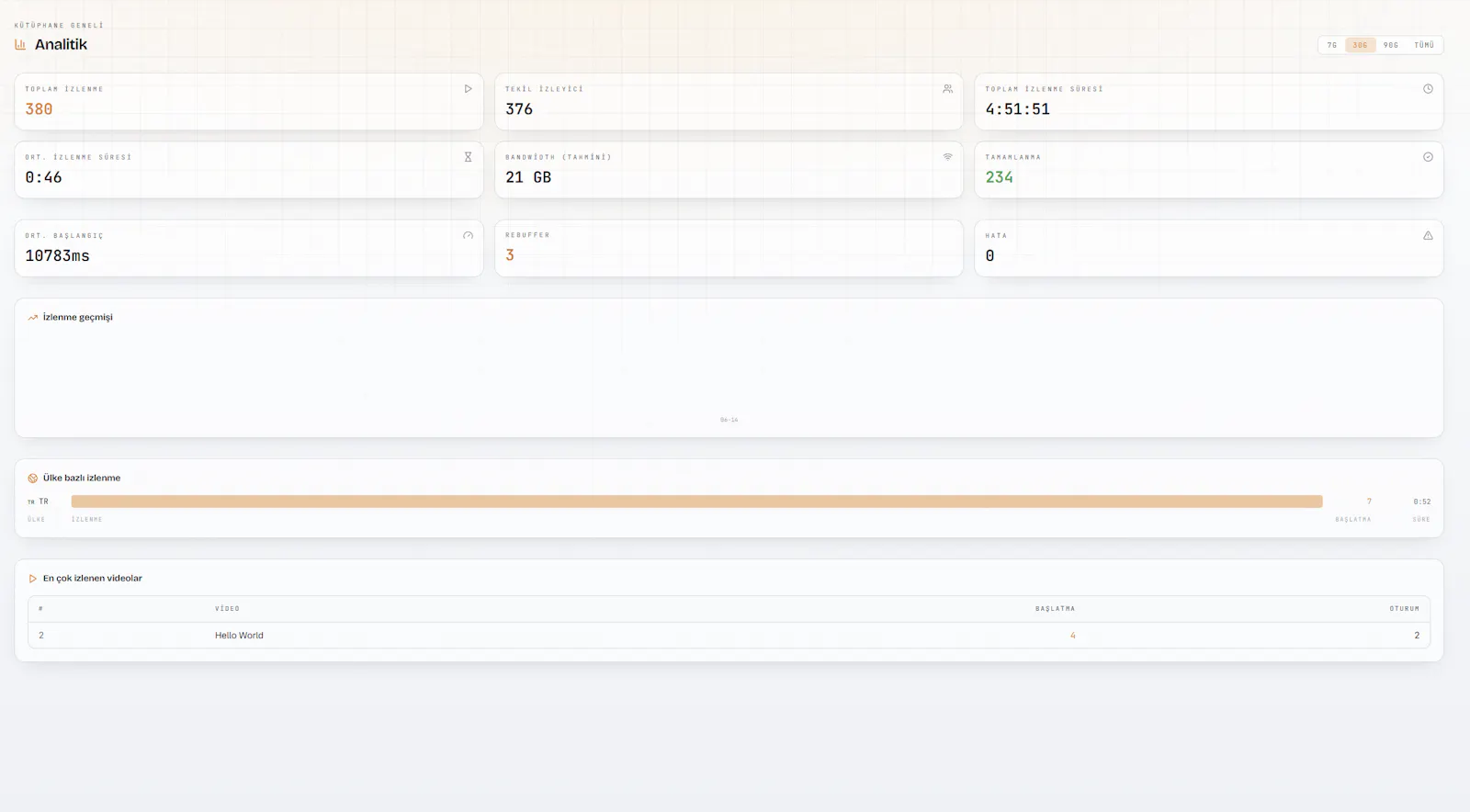Click the trend icon beside İzlenme geçmişi
The width and height of the screenshot is (1470, 812).
pyautogui.click(x=32, y=318)
